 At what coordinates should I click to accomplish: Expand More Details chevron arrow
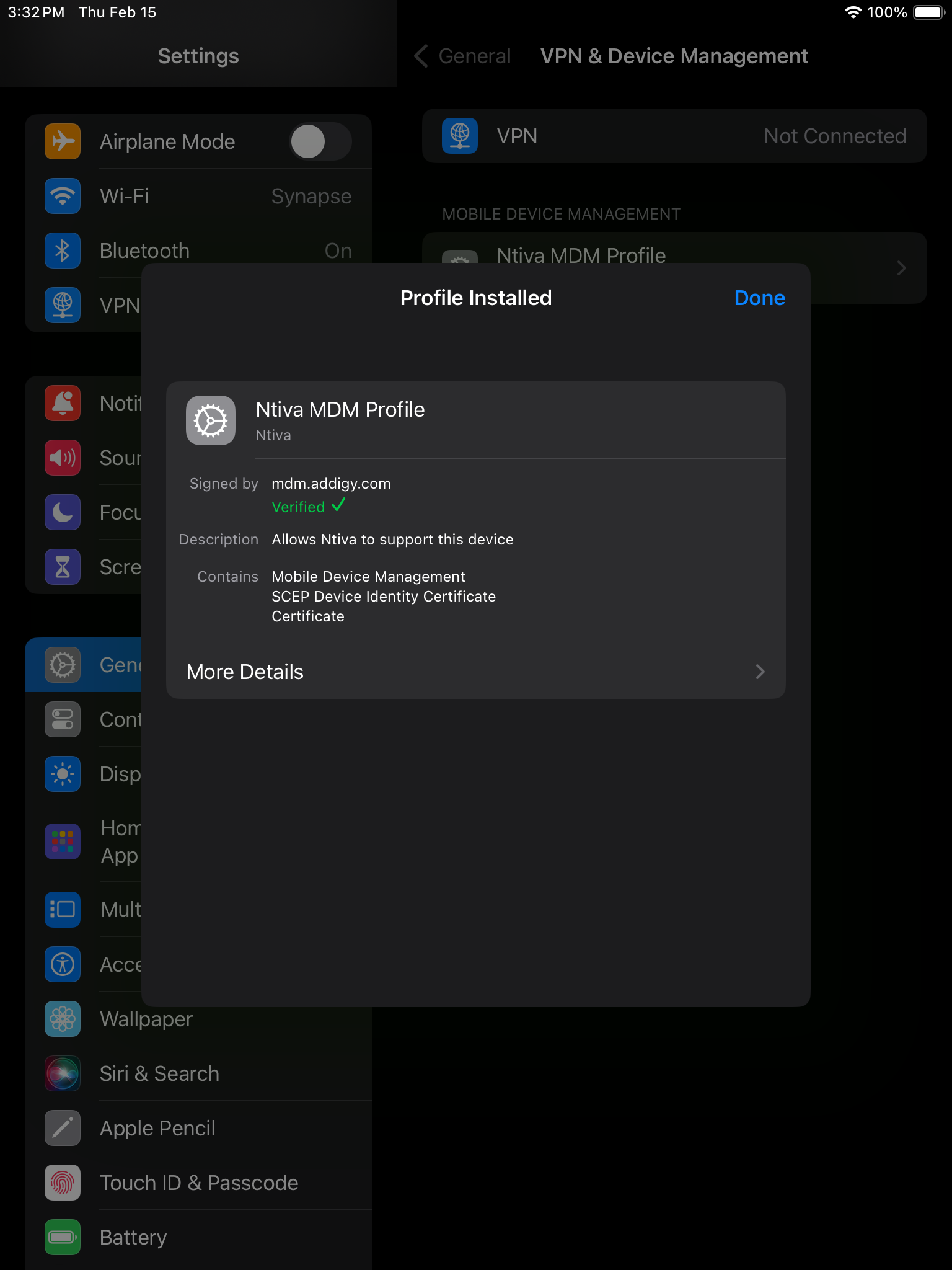coord(760,672)
